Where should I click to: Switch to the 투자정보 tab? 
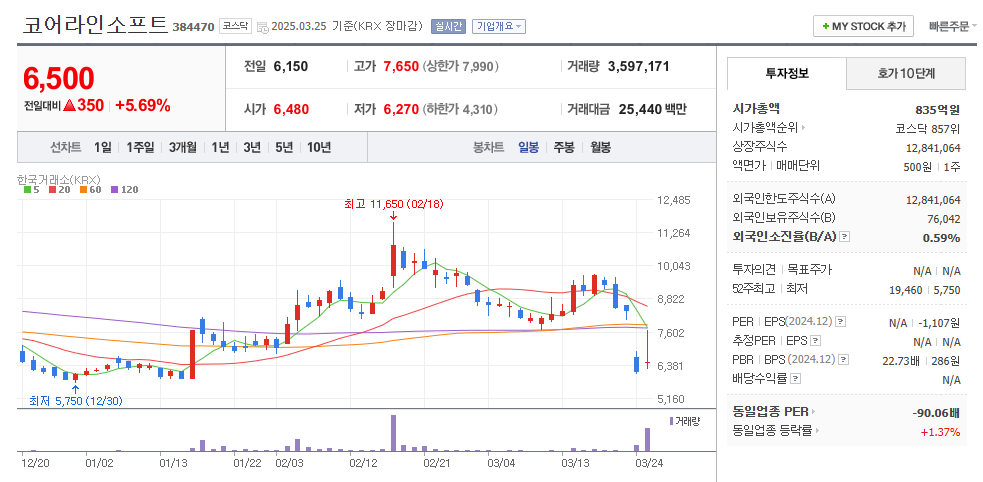pyautogui.click(x=787, y=73)
